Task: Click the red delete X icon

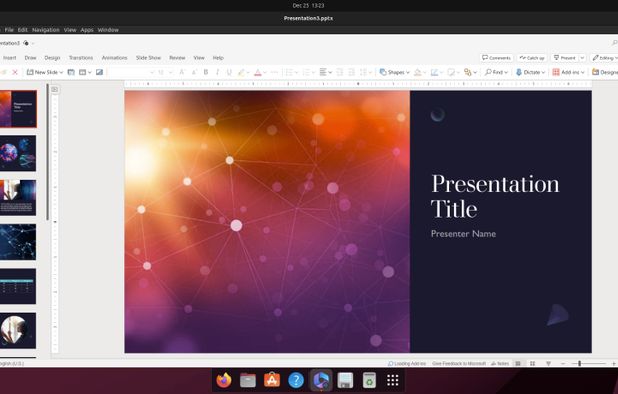Action: tap(15, 72)
